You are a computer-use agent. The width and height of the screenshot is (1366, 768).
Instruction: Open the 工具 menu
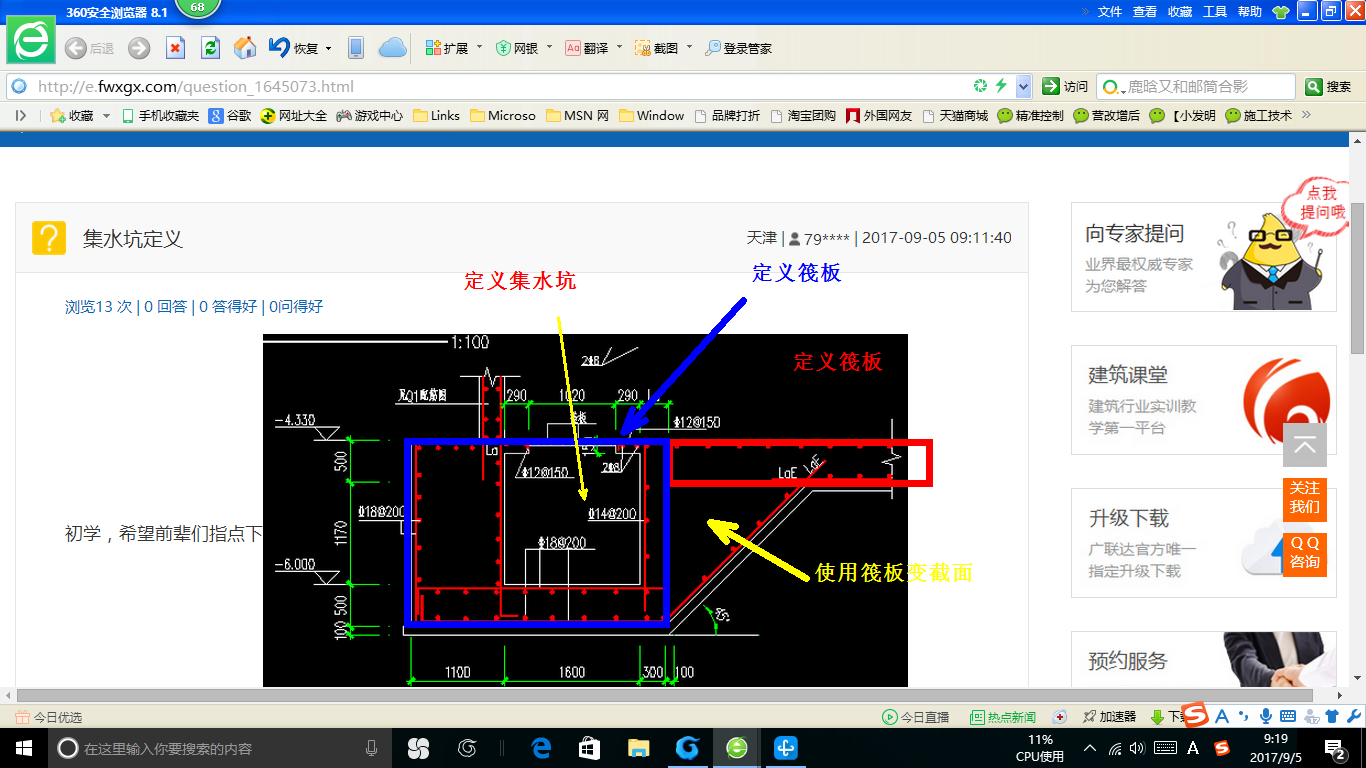[x=1215, y=12]
